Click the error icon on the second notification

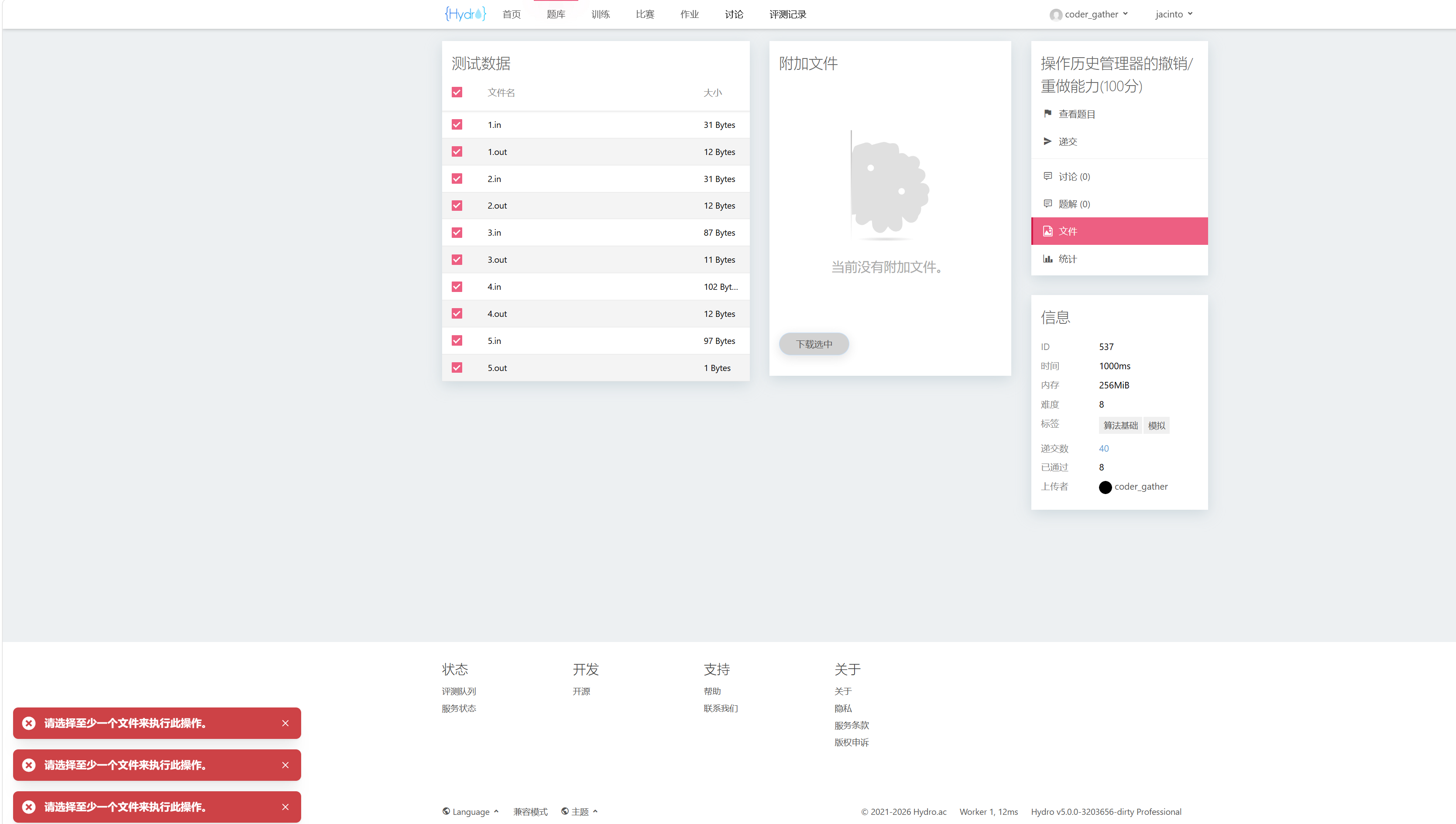click(29, 765)
